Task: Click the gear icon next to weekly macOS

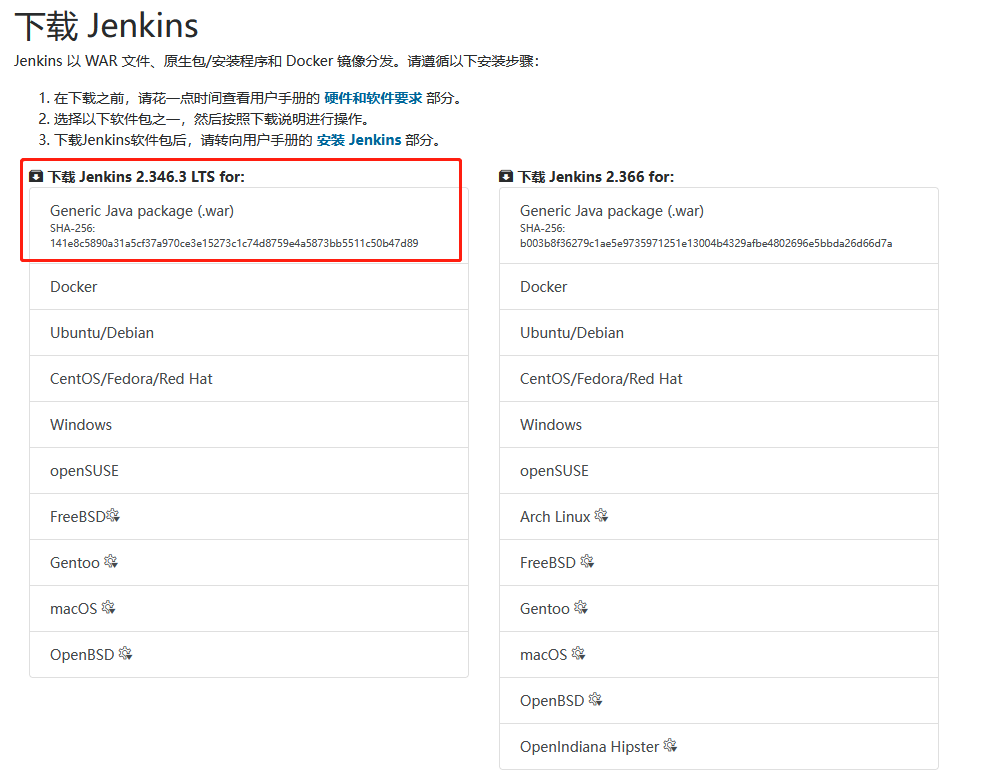Action: tap(578, 653)
